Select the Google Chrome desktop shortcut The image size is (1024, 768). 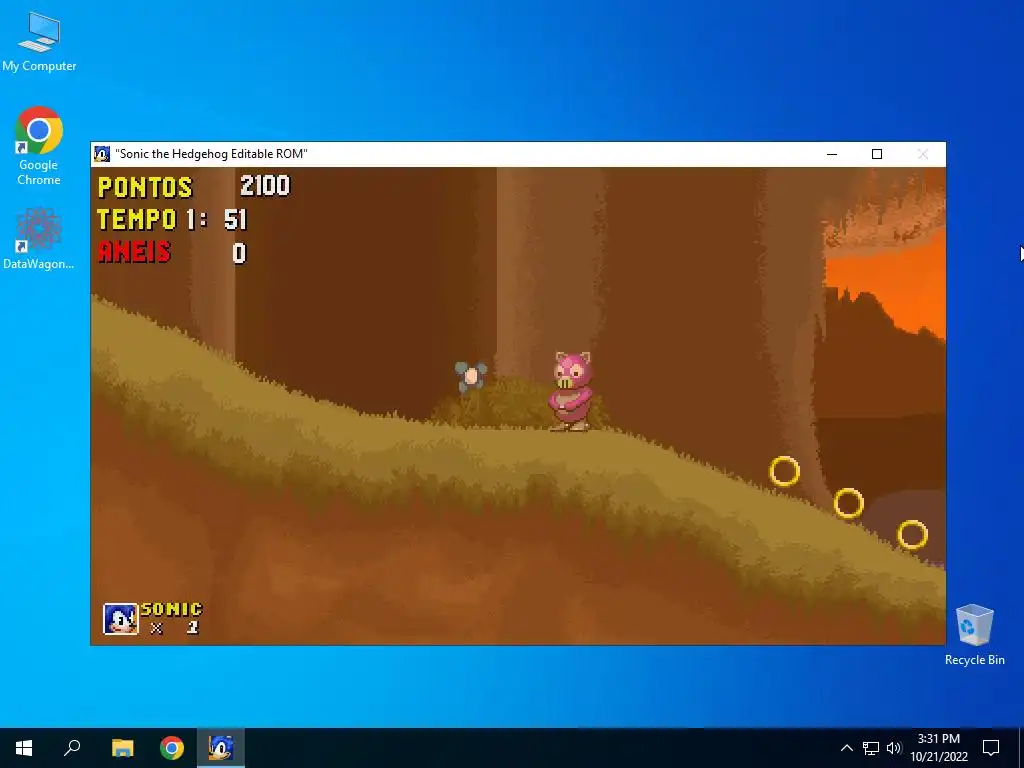tap(39, 146)
